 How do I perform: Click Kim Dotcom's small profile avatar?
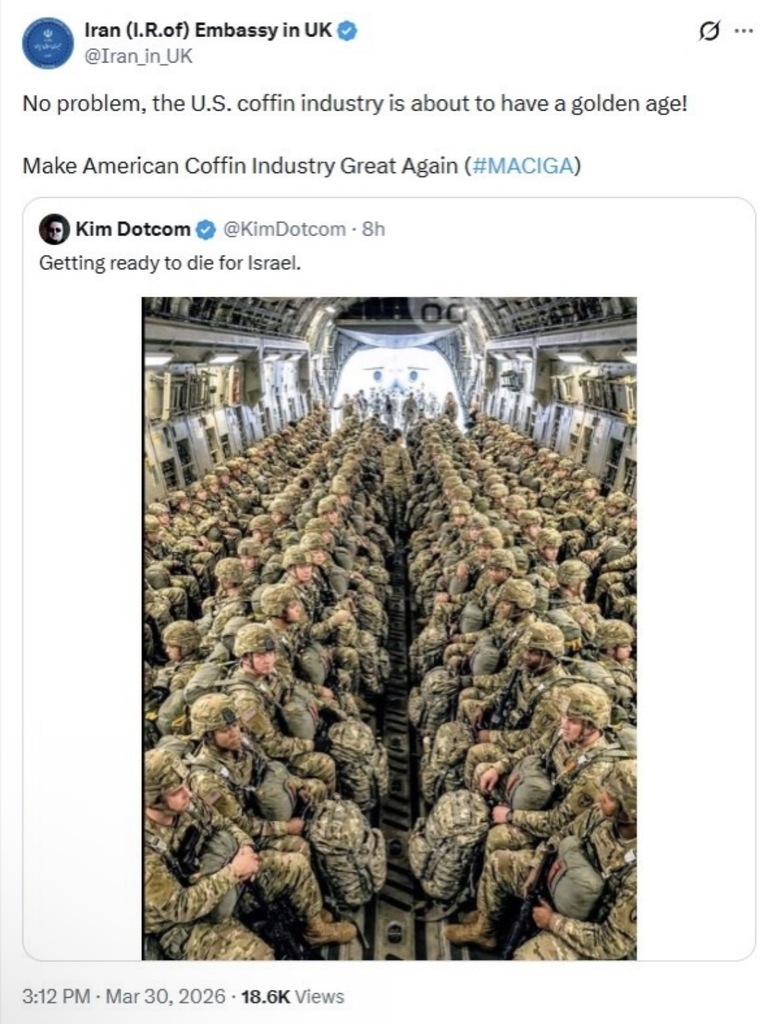(x=54, y=229)
